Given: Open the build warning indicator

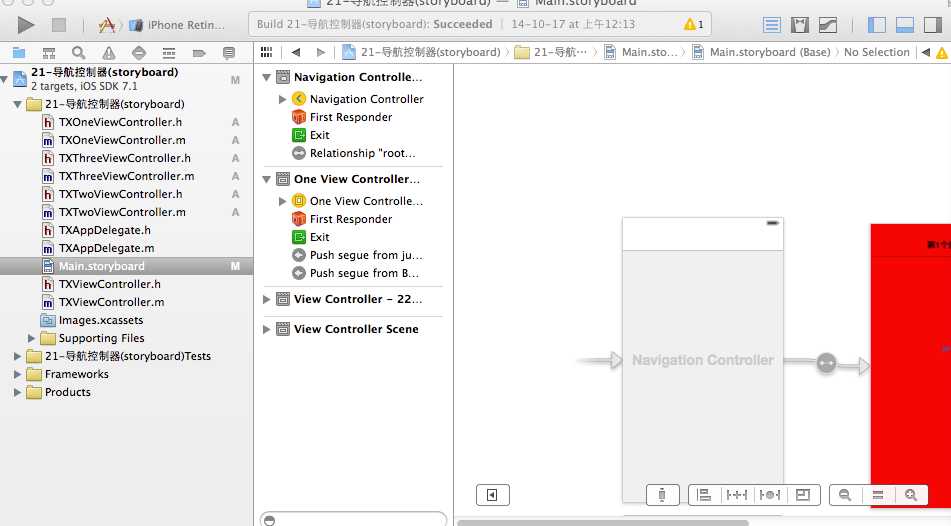Looking at the screenshot, I should point(693,24).
